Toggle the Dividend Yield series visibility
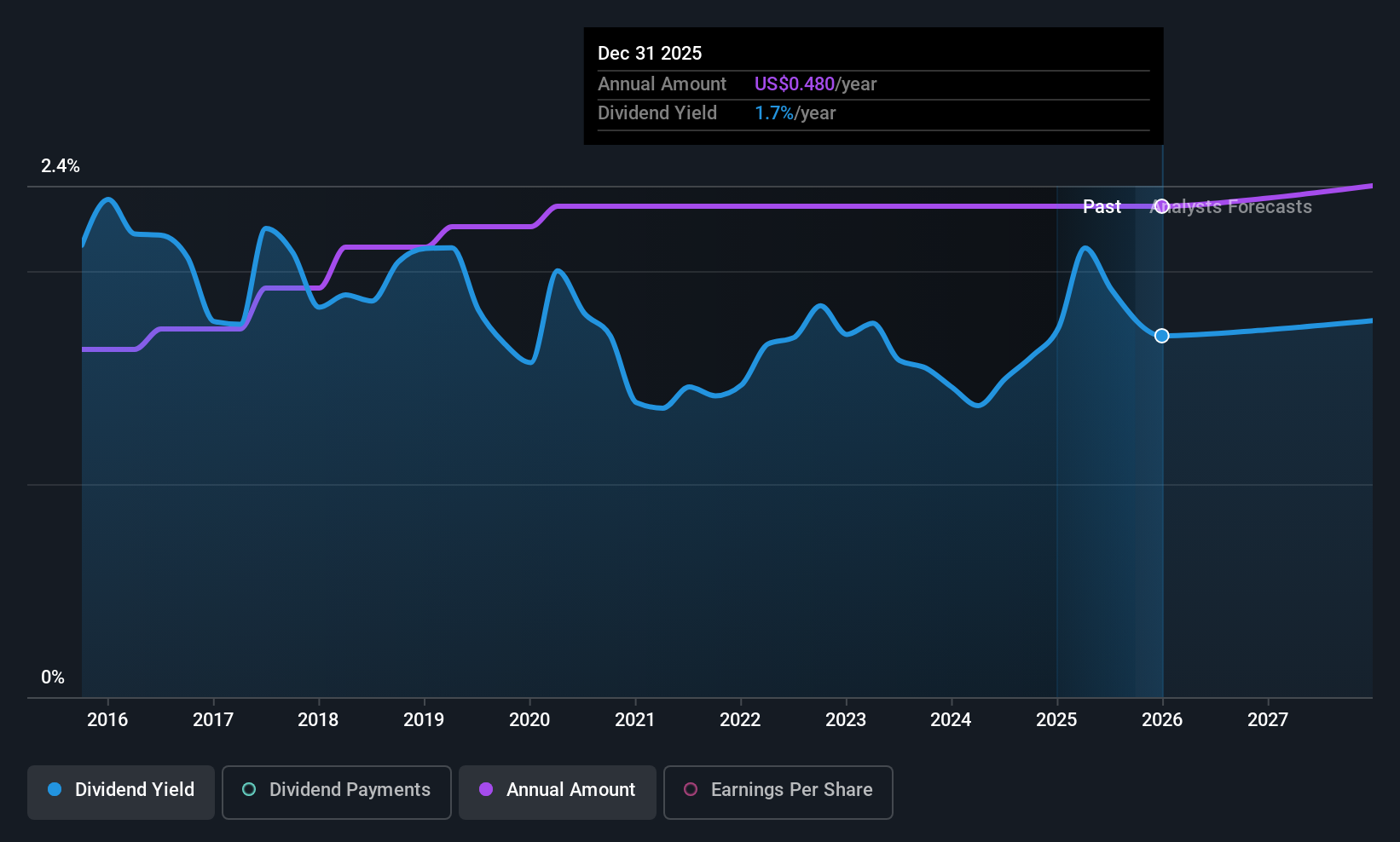Image resolution: width=1400 pixels, height=842 pixels. (120, 791)
